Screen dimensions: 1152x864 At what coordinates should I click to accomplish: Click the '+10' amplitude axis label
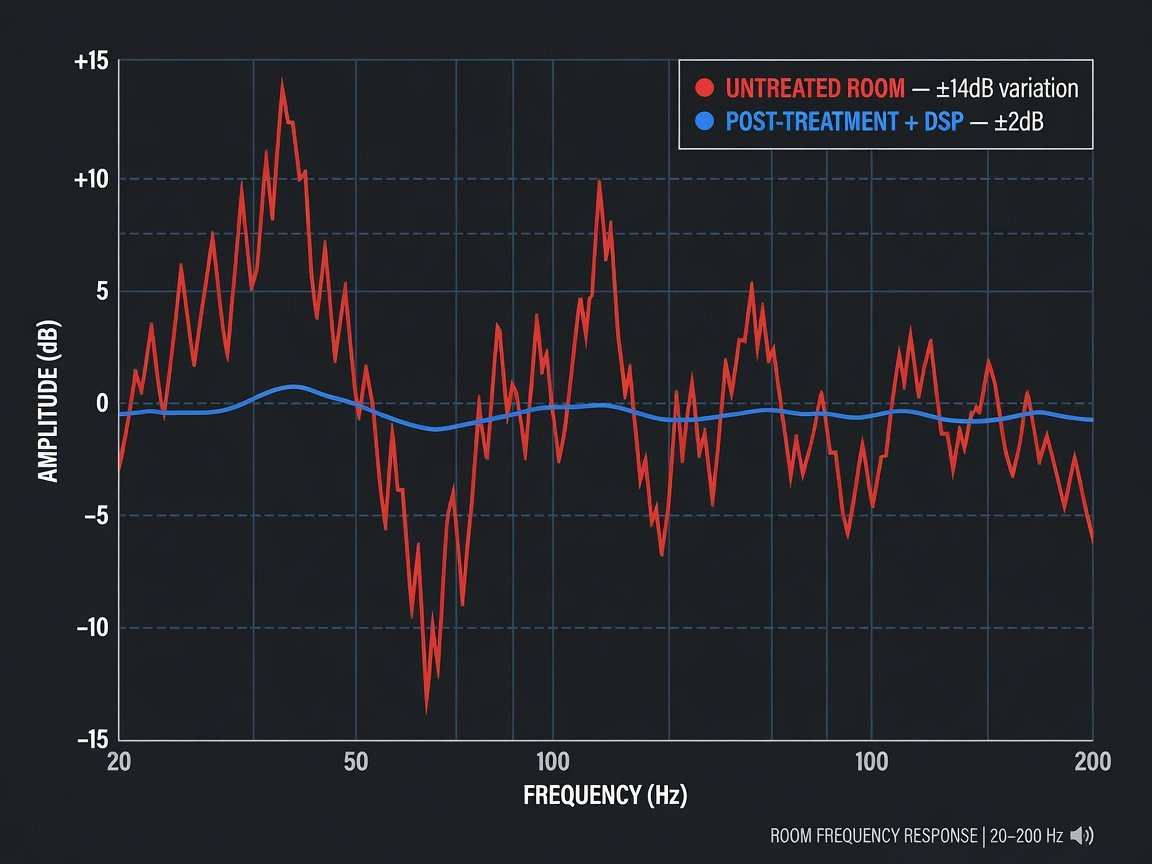coord(91,179)
